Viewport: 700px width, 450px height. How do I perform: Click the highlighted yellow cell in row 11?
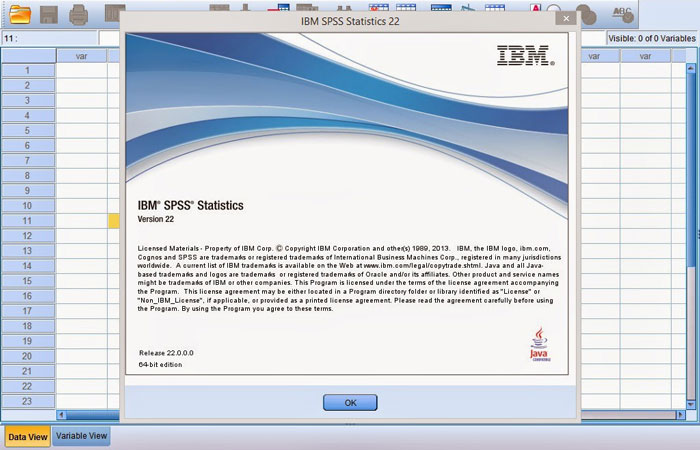pos(114,221)
